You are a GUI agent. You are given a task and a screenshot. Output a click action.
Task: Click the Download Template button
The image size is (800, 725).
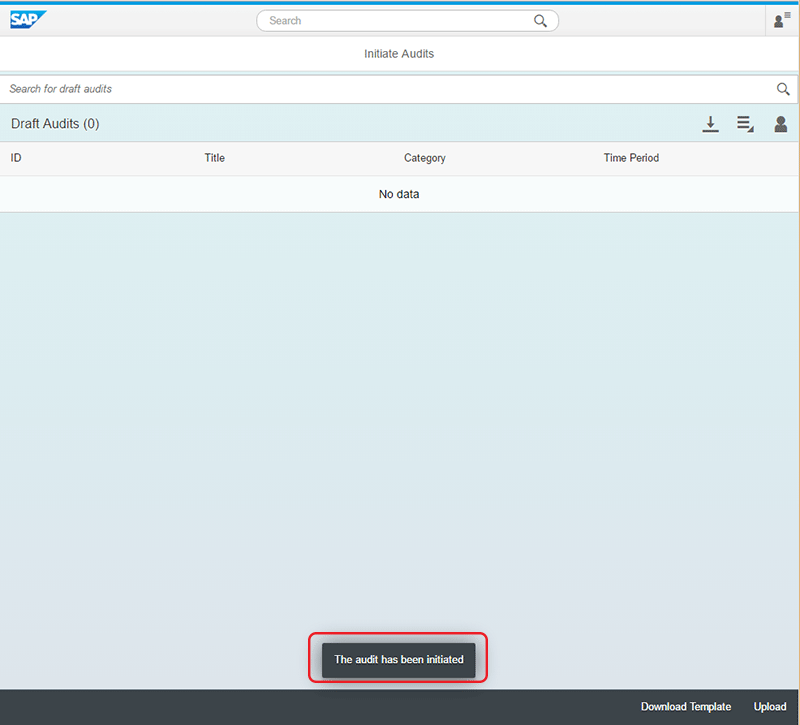(686, 707)
